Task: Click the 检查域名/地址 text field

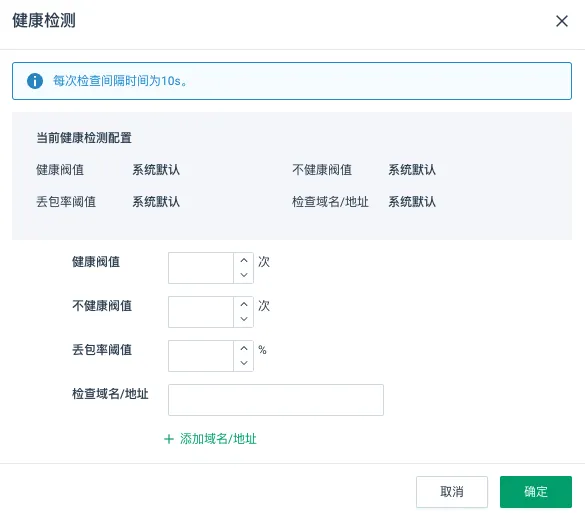Action: tap(276, 400)
